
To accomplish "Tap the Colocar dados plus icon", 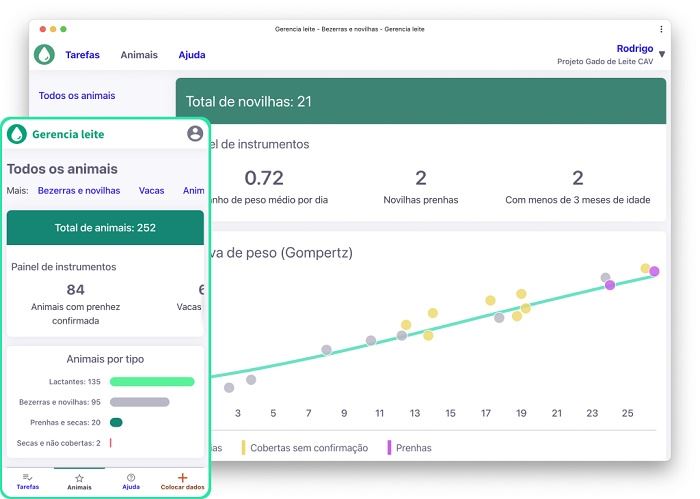I will coord(182,477).
